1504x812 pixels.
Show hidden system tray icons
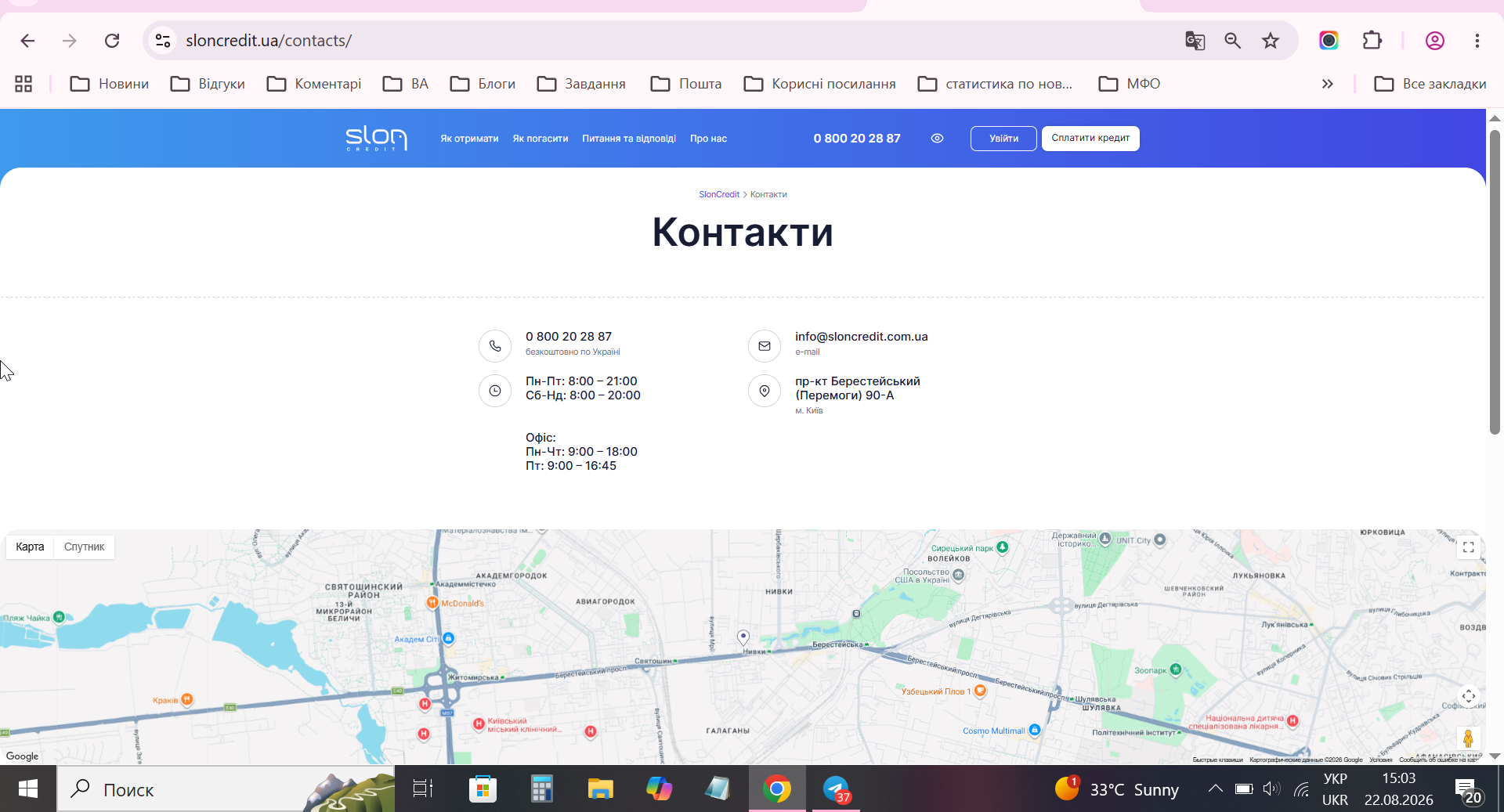click(x=1215, y=789)
